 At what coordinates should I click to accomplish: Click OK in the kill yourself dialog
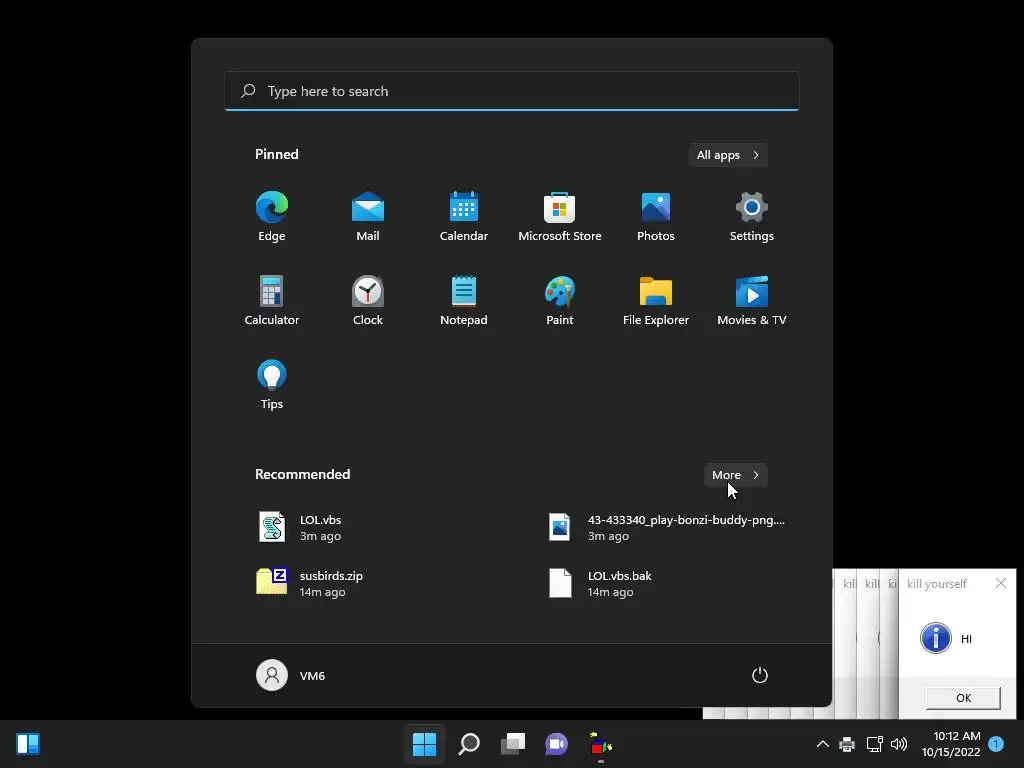[x=963, y=697]
